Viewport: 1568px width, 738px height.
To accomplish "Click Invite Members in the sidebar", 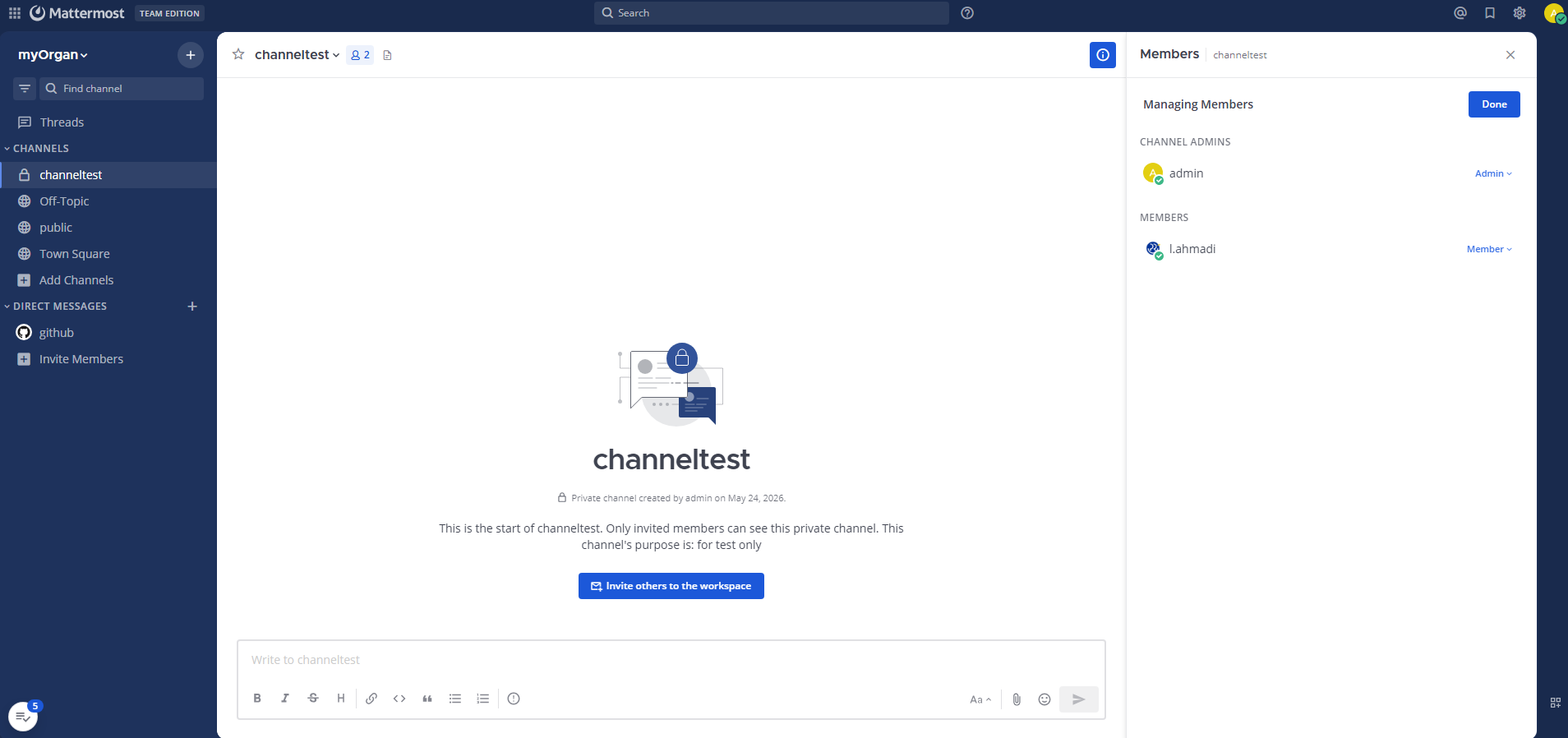I will tap(108, 359).
